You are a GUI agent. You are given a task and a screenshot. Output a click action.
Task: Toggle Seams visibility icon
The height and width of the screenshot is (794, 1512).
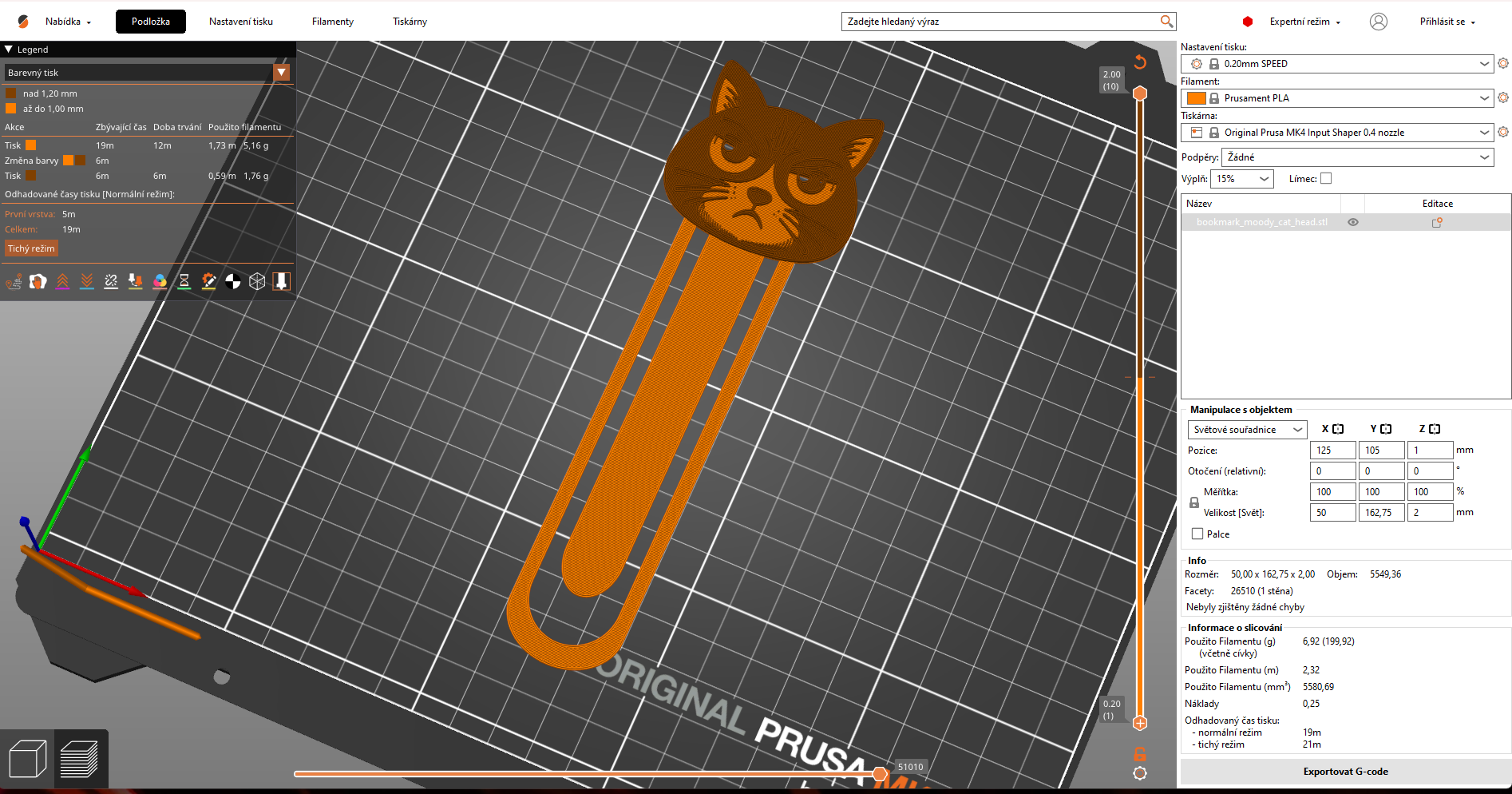111,281
